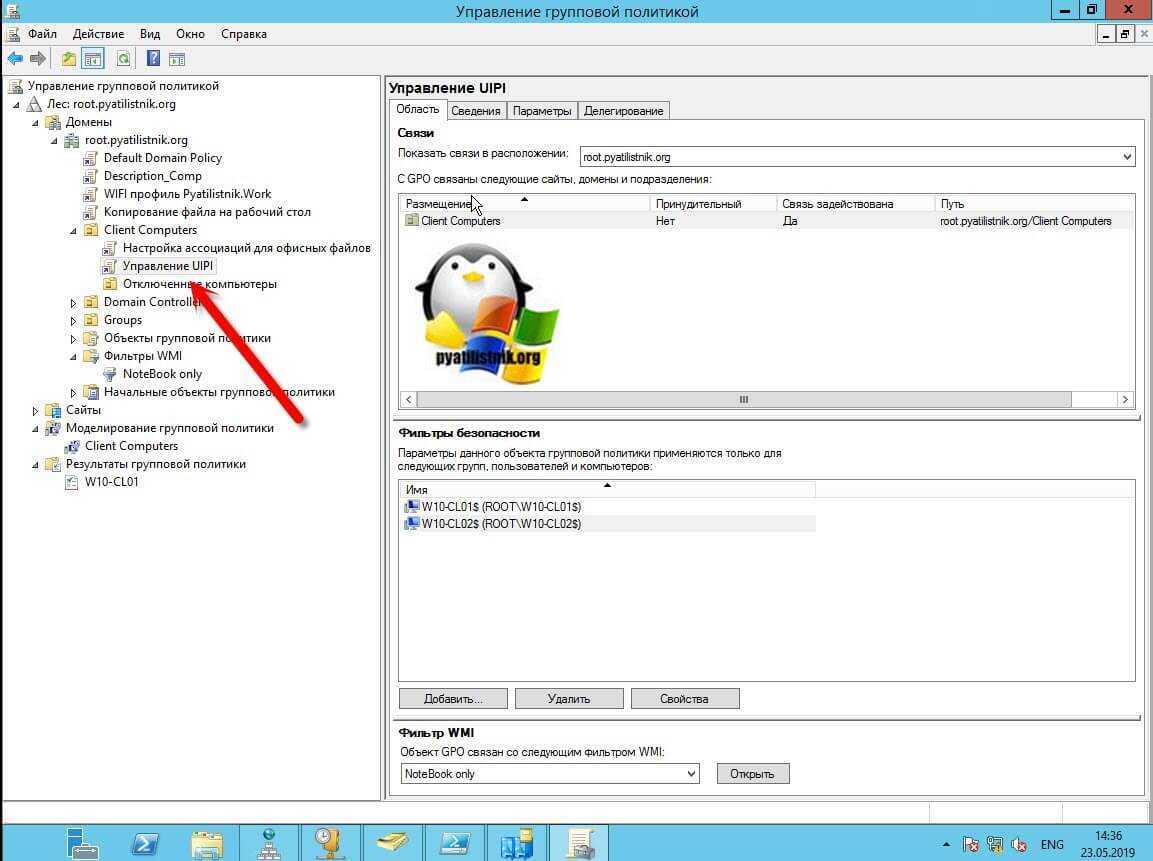Switch to the Делегирование tab
The width and height of the screenshot is (1153, 861).
tap(624, 111)
